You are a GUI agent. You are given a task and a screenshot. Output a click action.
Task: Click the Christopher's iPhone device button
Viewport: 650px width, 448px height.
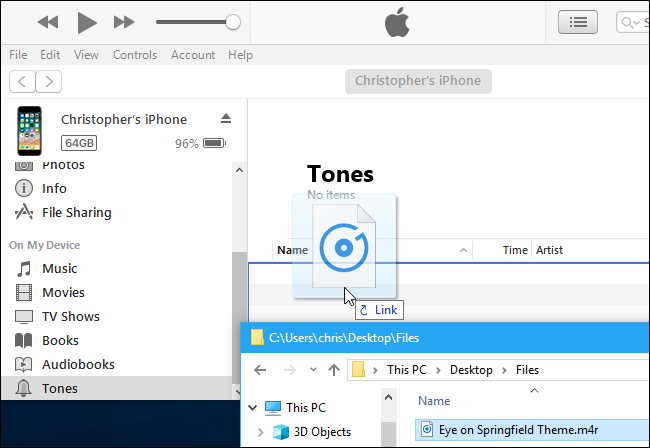[x=418, y=81]
